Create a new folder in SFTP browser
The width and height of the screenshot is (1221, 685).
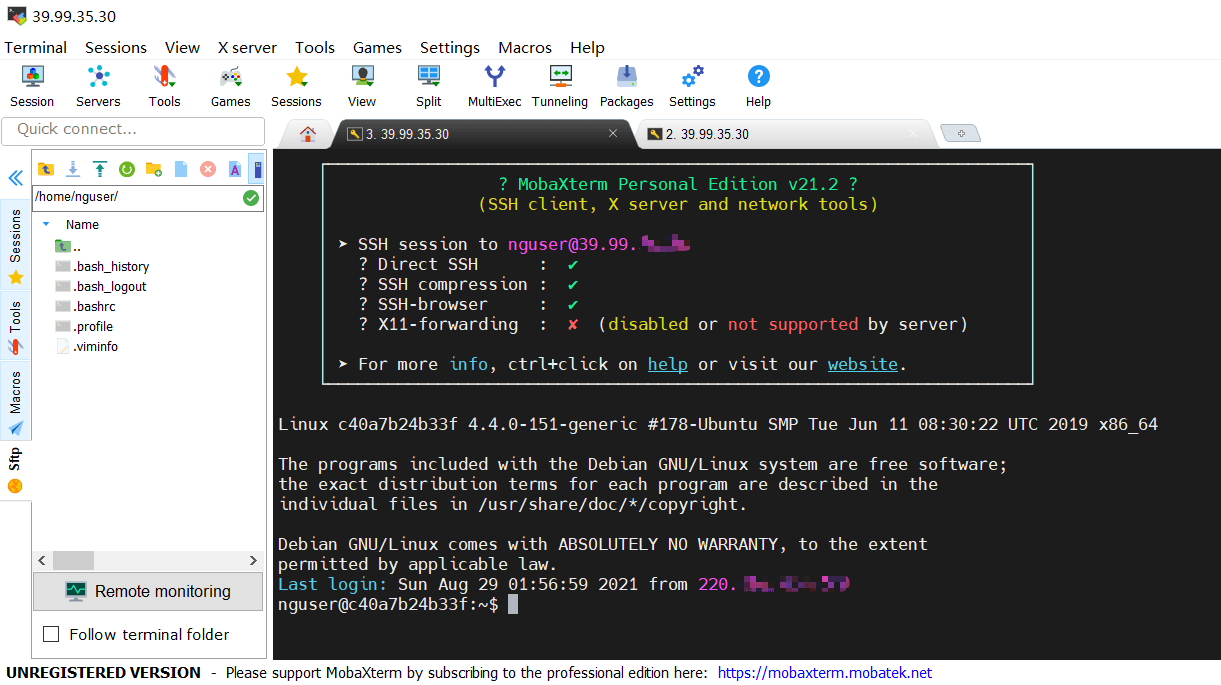click(154, 169)
